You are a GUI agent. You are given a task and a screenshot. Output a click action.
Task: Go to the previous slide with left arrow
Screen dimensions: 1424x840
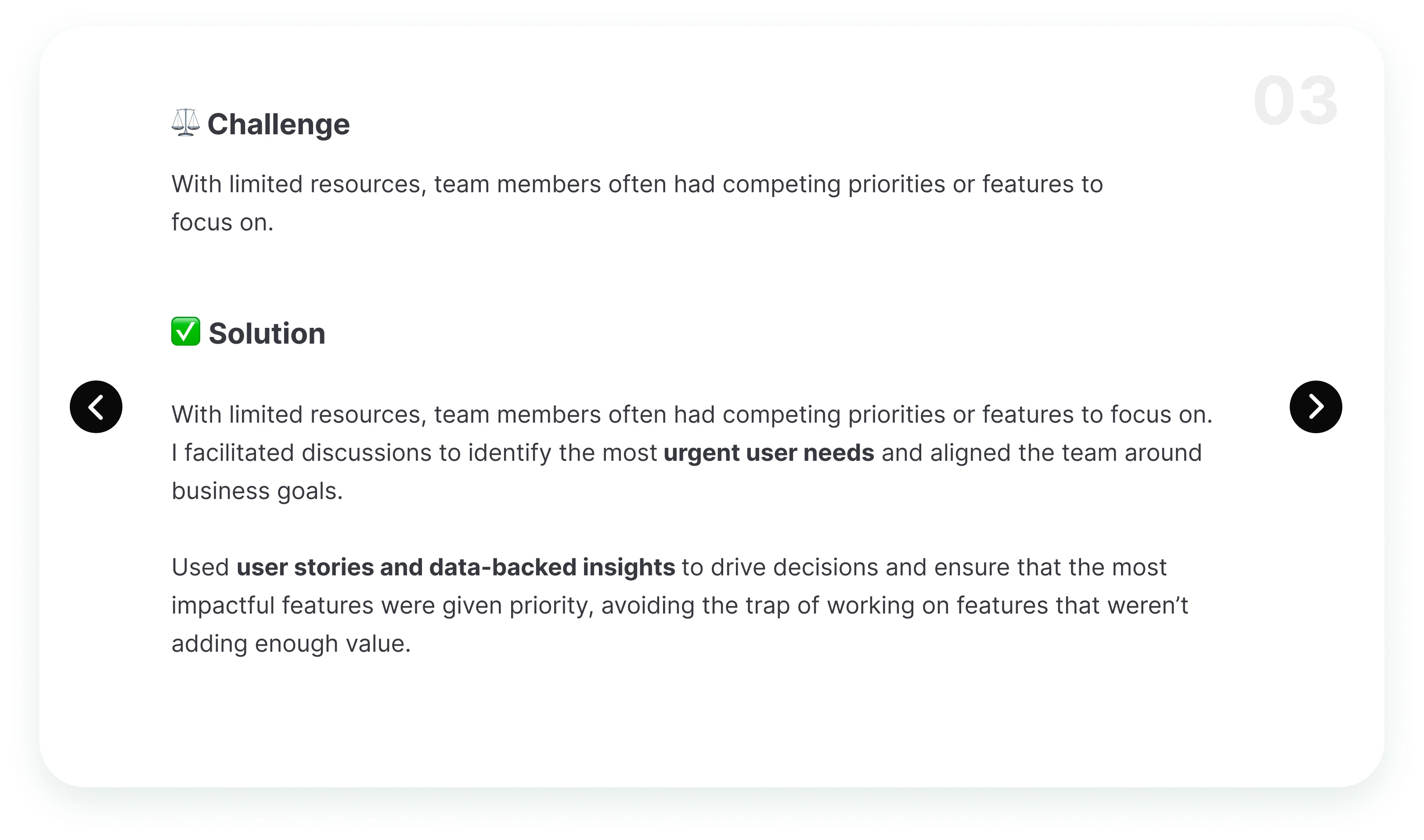tap(96, 407)
